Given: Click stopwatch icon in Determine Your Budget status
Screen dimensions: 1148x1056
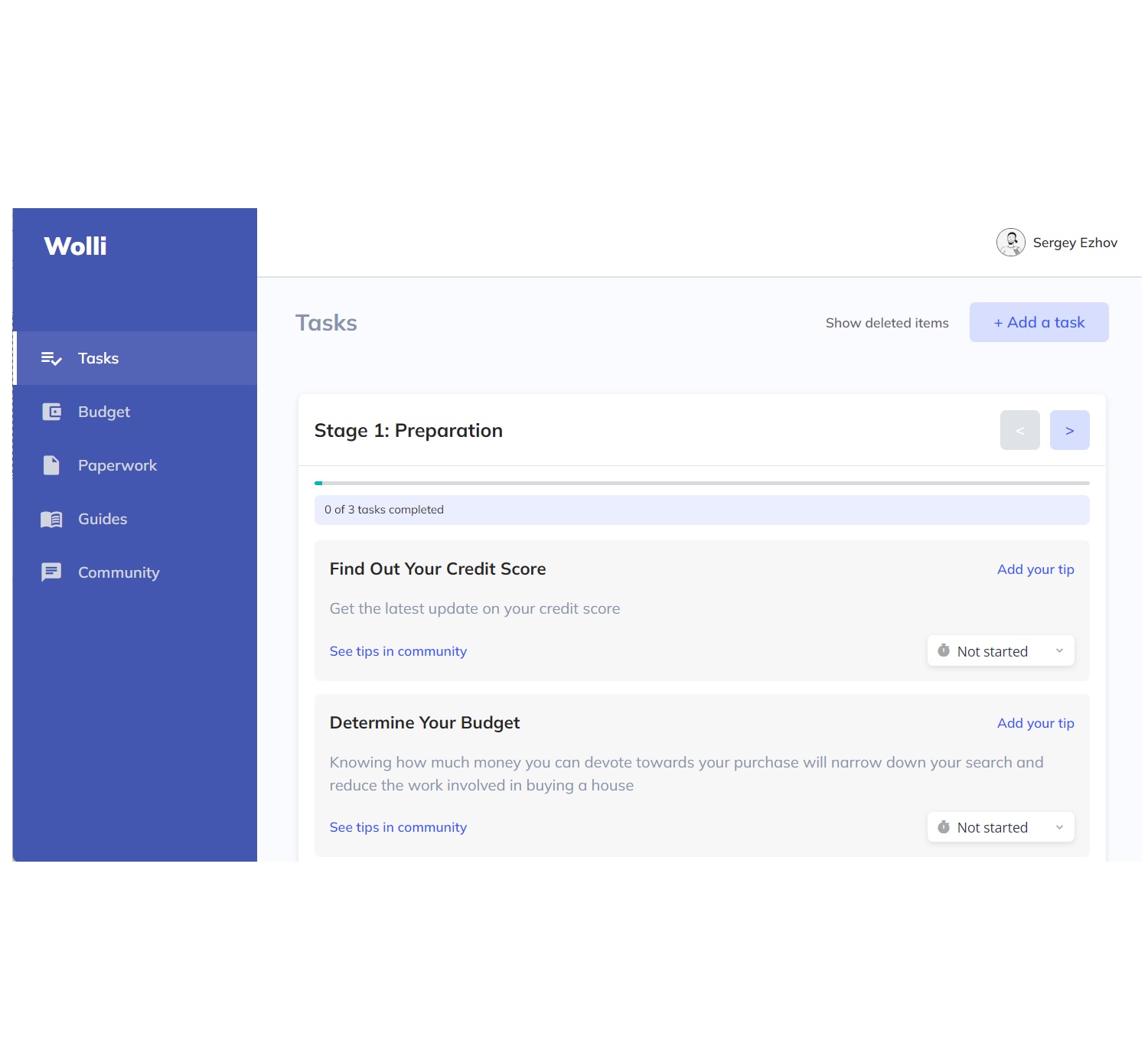Looking at the screenshot, I should coord(944,826).
